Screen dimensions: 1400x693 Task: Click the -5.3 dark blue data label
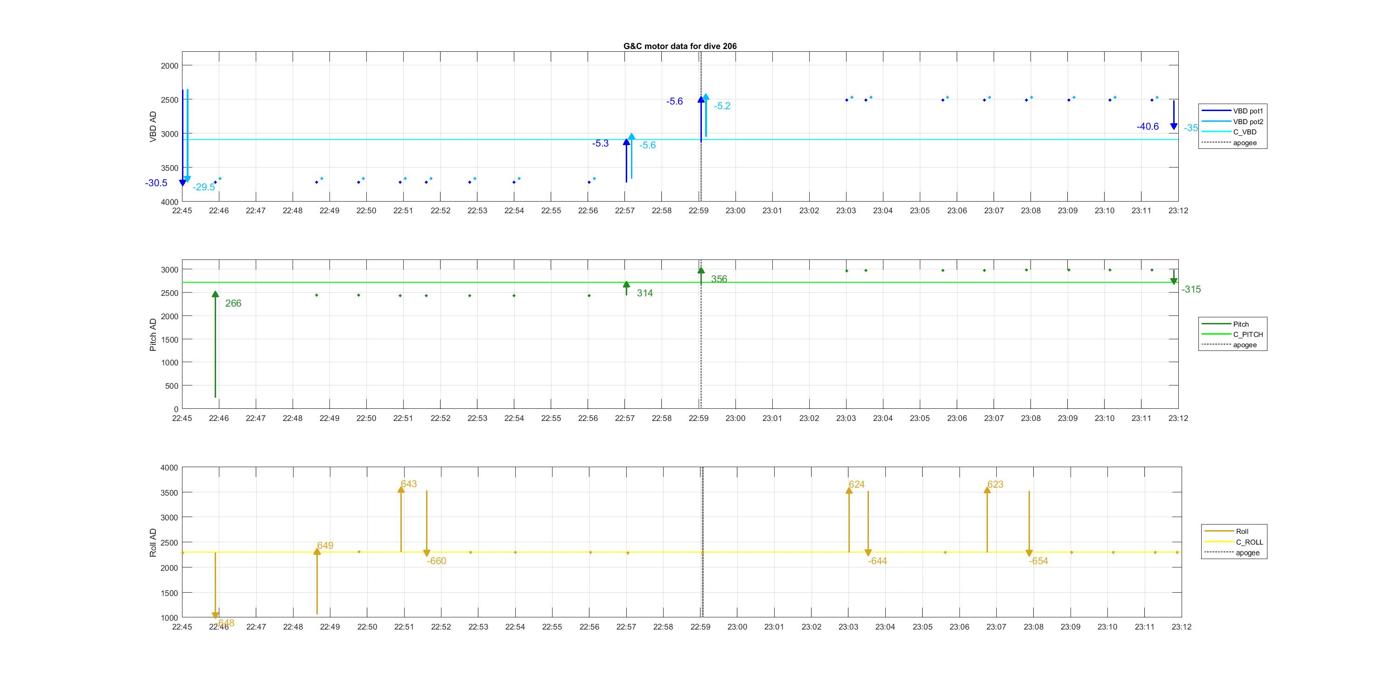pyautogui.click(x=600, y=144)
